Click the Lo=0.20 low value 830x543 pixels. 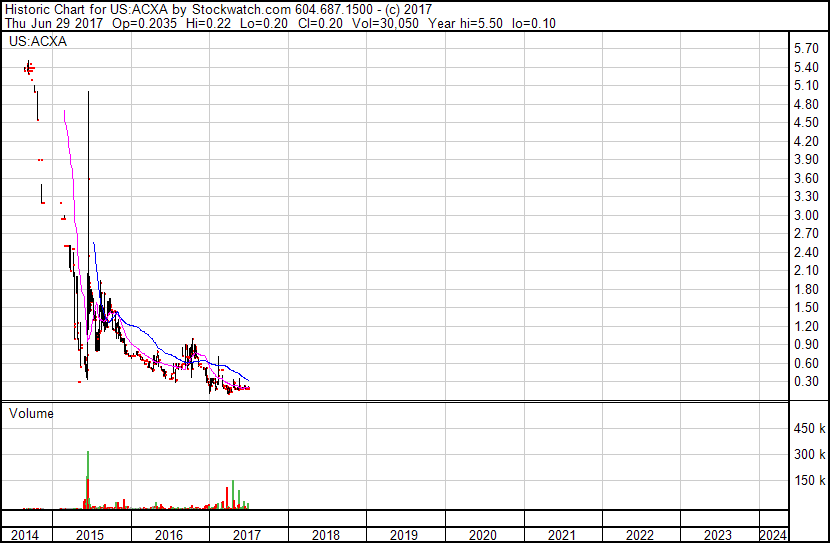tap(264, 23)
